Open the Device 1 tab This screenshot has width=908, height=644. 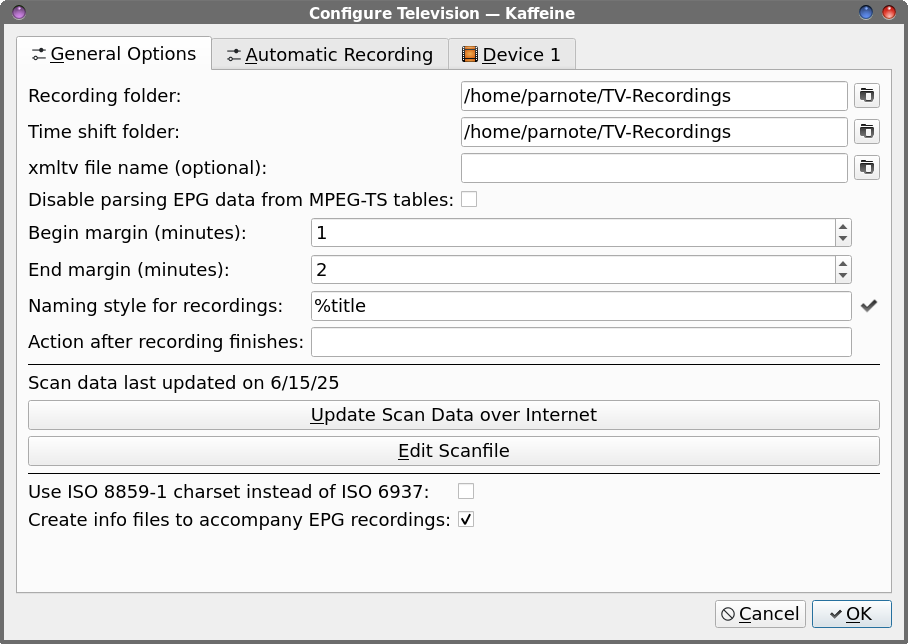tap(512, 55)
